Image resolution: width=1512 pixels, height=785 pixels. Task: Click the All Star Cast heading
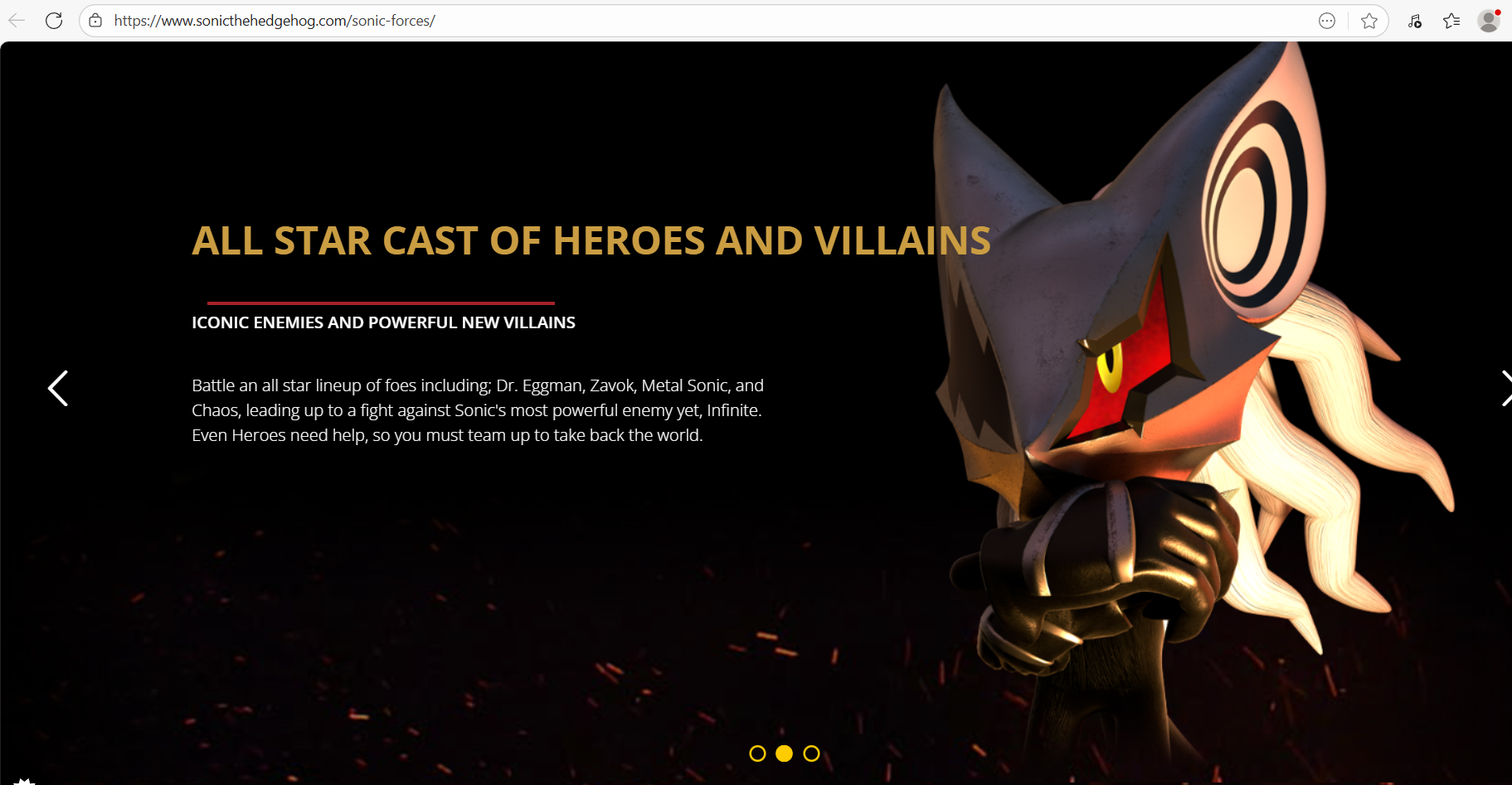coord(591,241)
